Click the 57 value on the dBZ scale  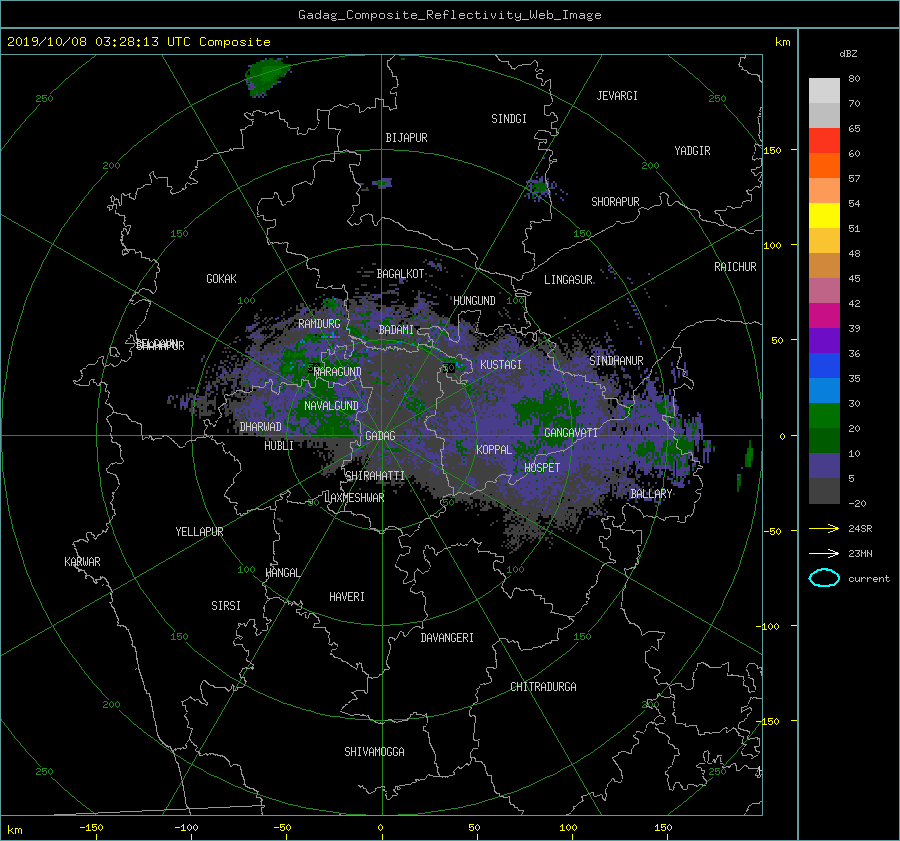[854, 179]
